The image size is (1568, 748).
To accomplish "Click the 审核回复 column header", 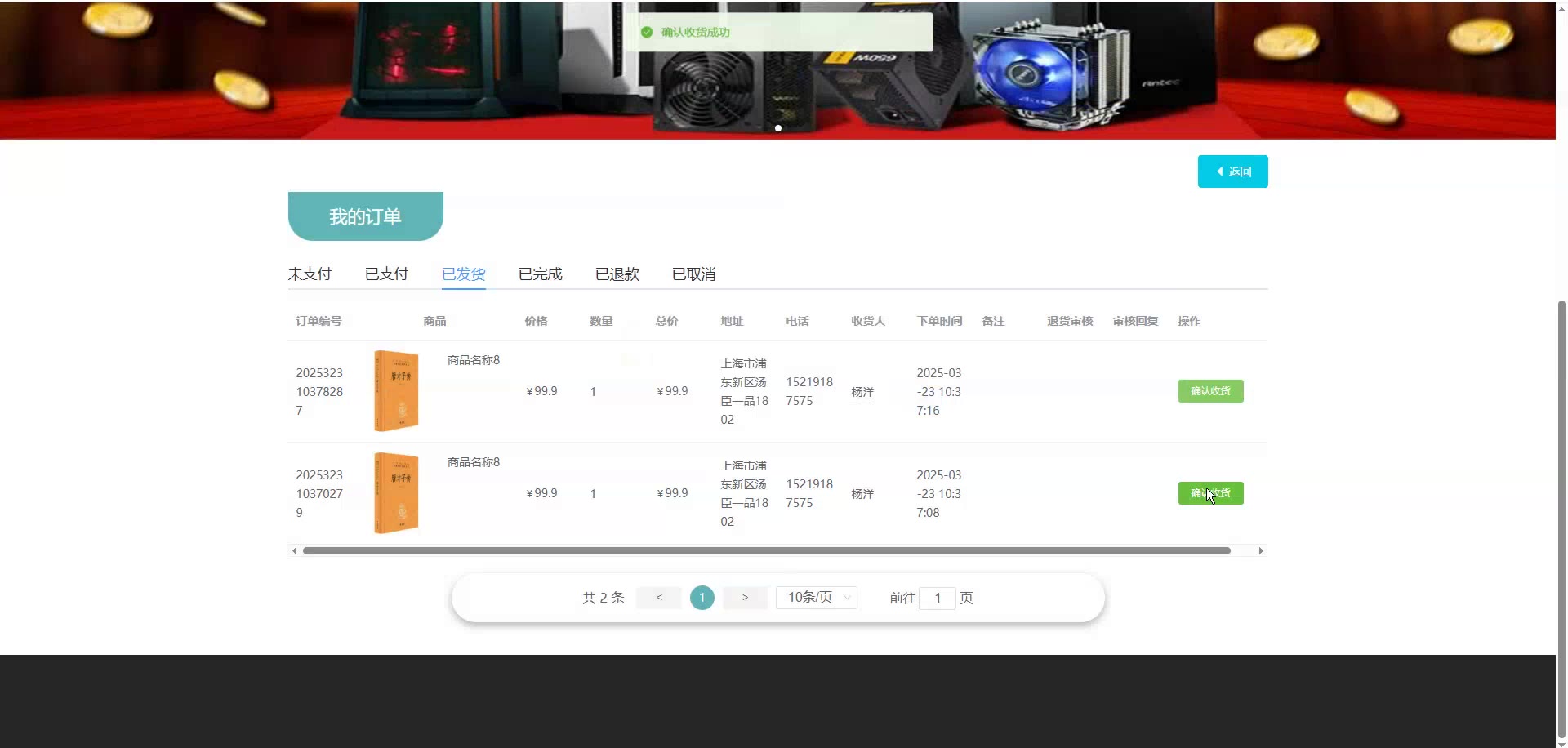I will click(x=1135, y=321).
